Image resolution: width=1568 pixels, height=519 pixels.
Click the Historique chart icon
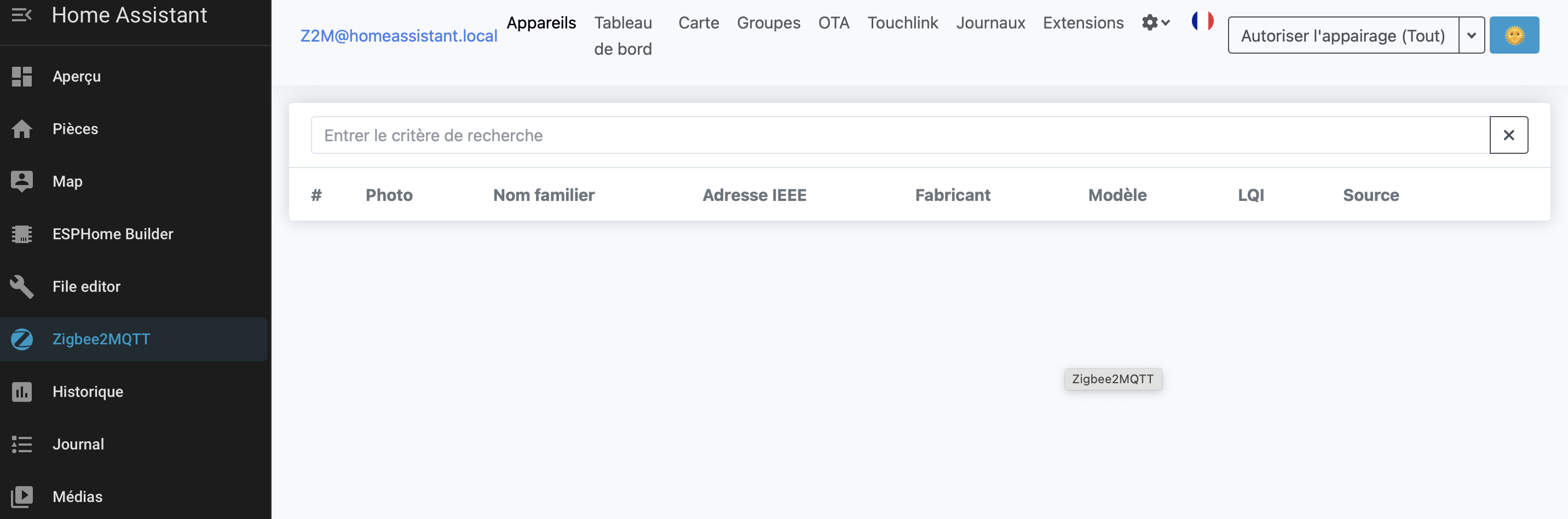point(22,392)
